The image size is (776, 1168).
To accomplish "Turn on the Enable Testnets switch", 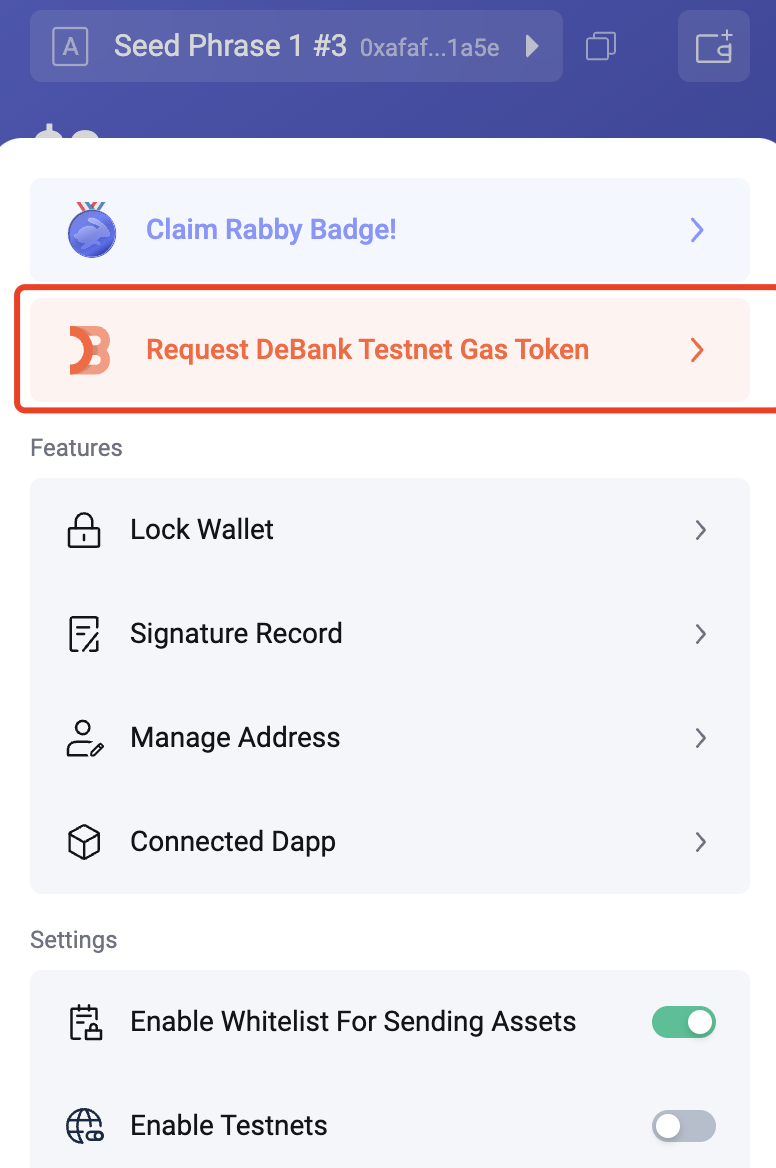I will (684, 1126).
